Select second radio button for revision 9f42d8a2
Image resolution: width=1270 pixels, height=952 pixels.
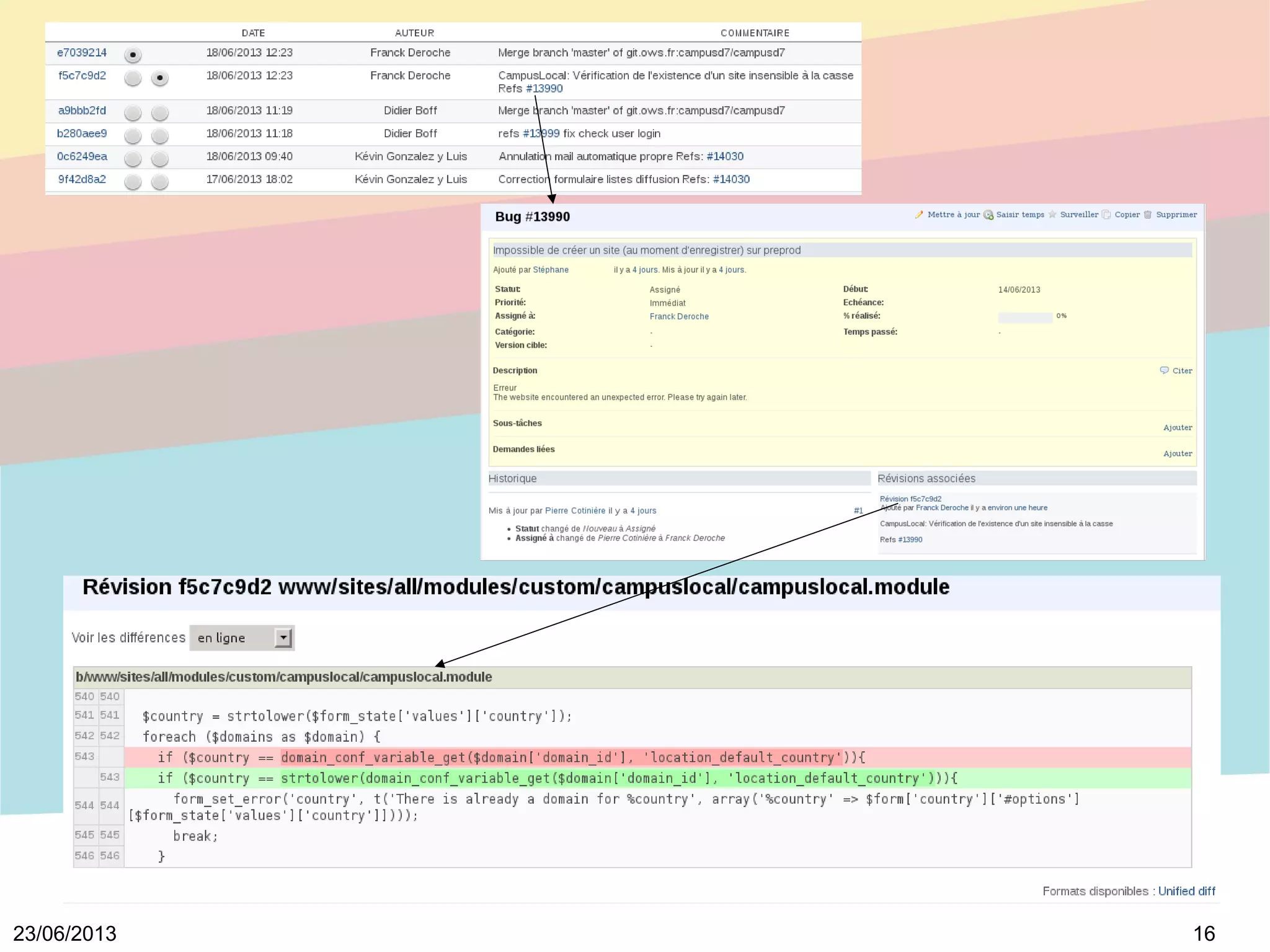[160, 182]
